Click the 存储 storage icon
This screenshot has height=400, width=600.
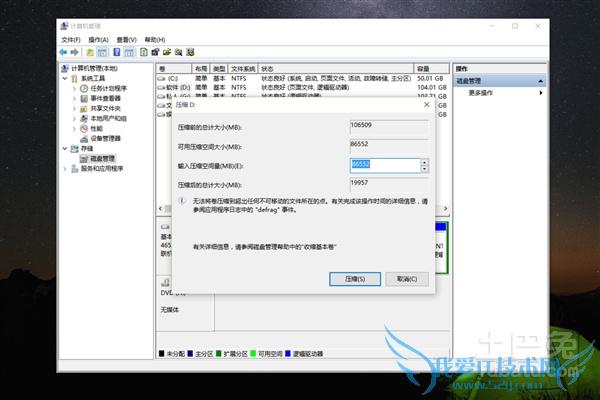tap(74, 149)
